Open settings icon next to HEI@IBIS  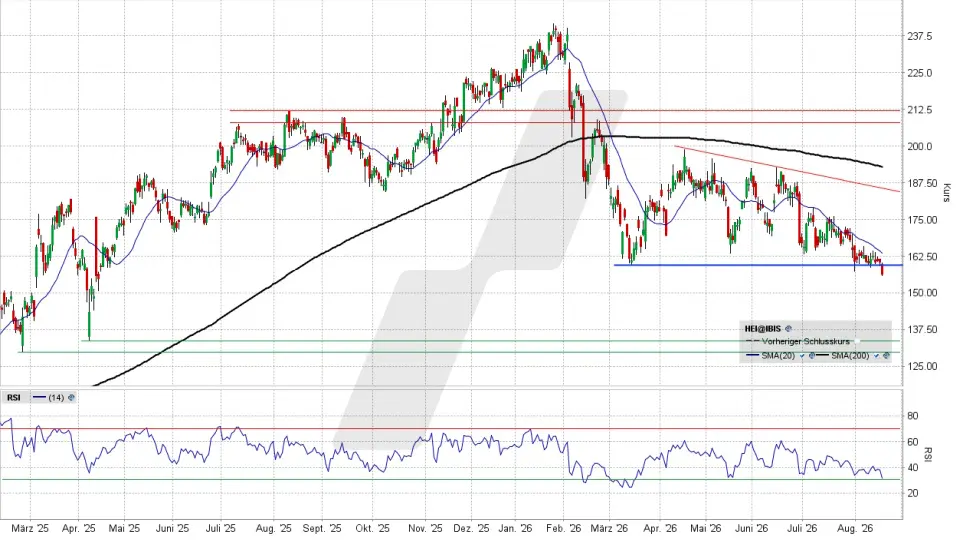click(789, 329)
